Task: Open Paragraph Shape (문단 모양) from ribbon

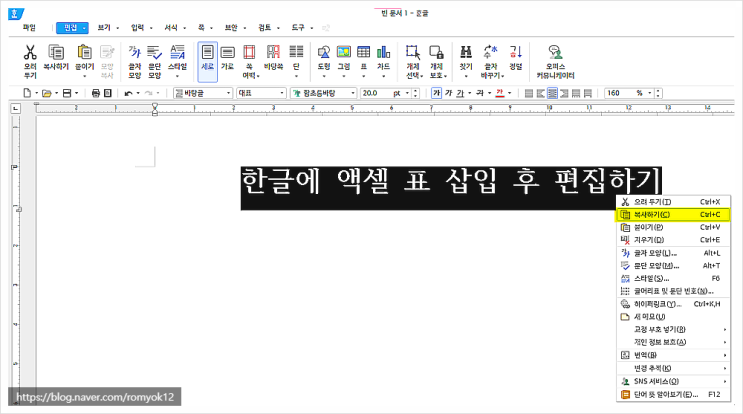Action: (x=154, y=62)
